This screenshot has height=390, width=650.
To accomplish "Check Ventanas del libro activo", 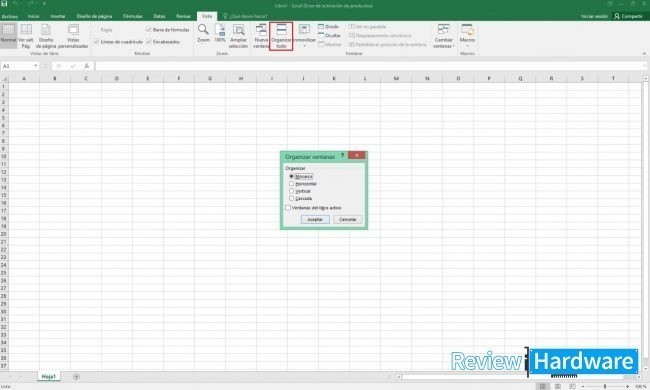I will (288, 208).
